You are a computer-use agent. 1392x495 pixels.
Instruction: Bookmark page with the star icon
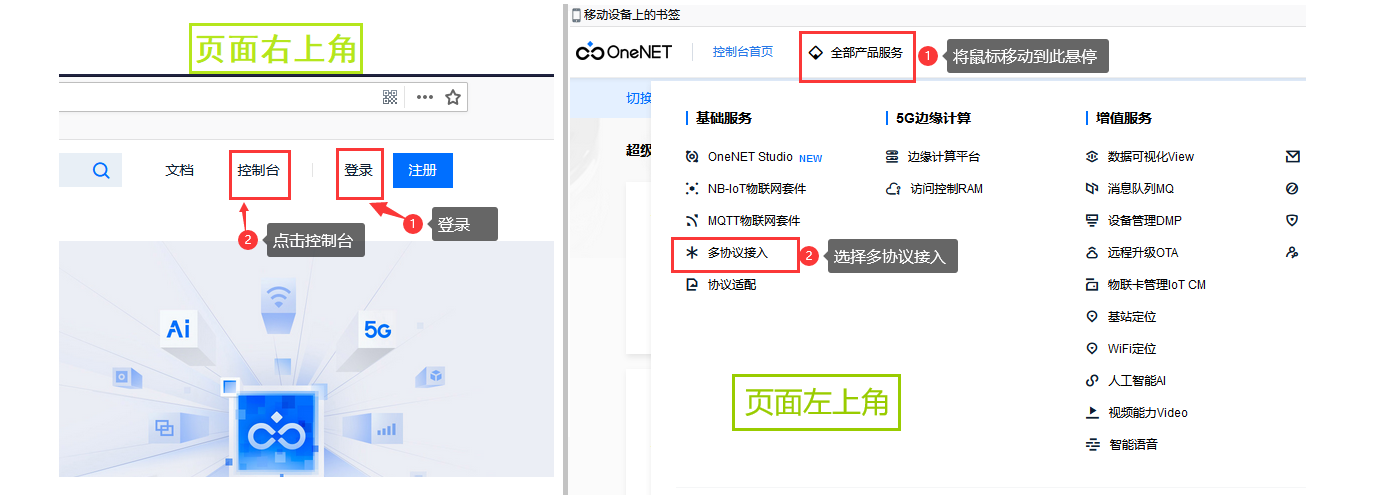pos(453,97)
